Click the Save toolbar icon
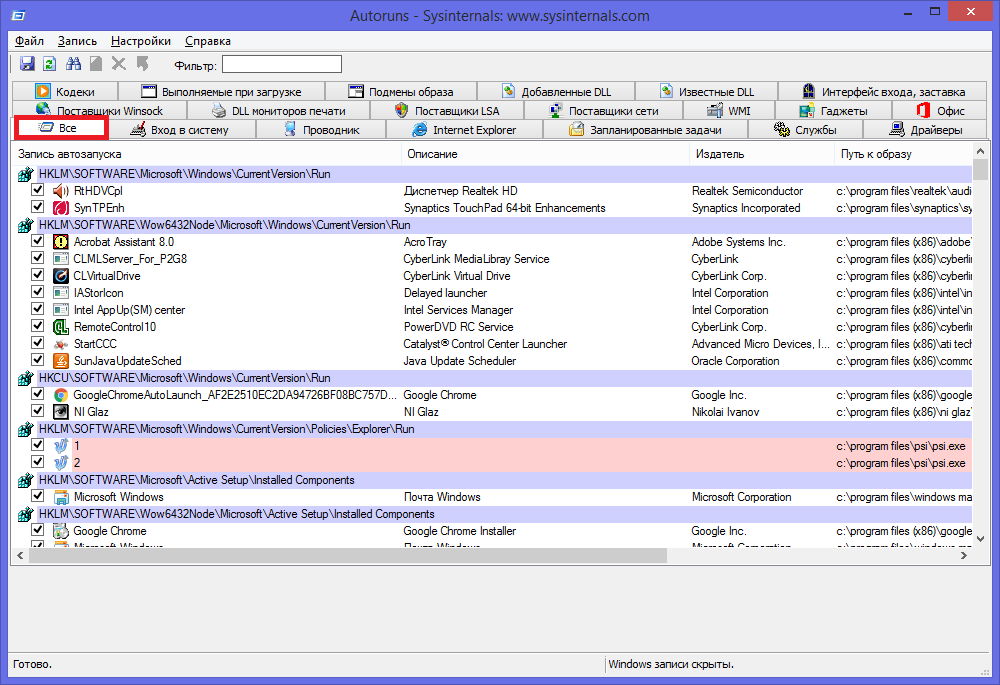The height and width of the screenshot is (685, 1000). 28,64
